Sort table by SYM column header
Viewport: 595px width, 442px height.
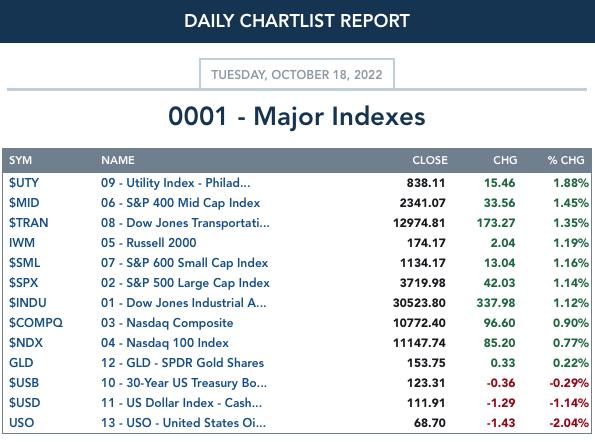[x=20, y=160]
